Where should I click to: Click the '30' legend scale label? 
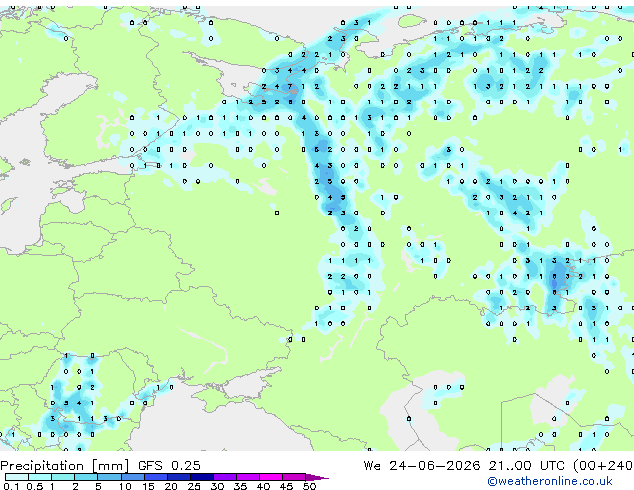tap(217, 486)
